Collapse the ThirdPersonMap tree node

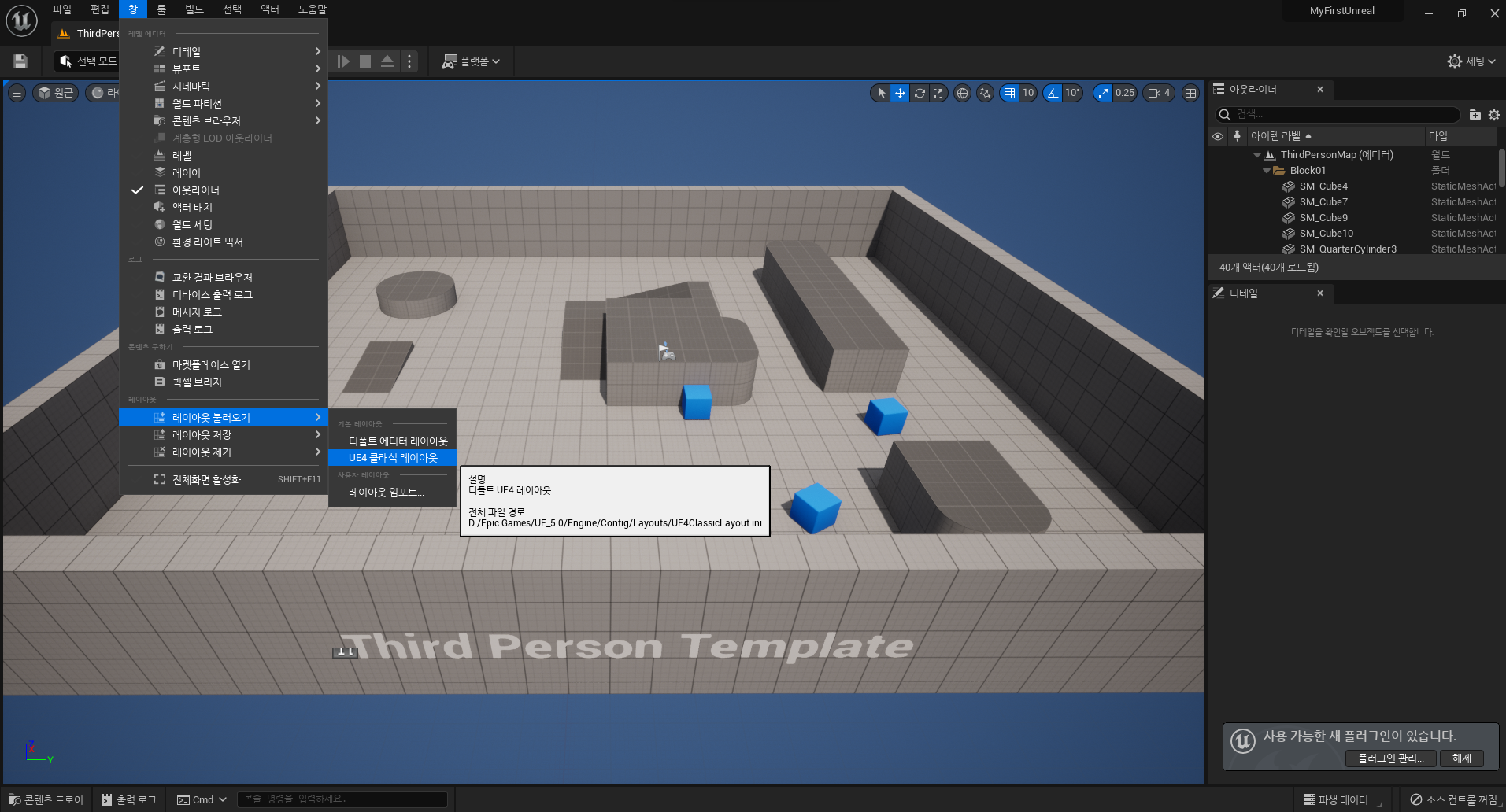pos(1257,155)
